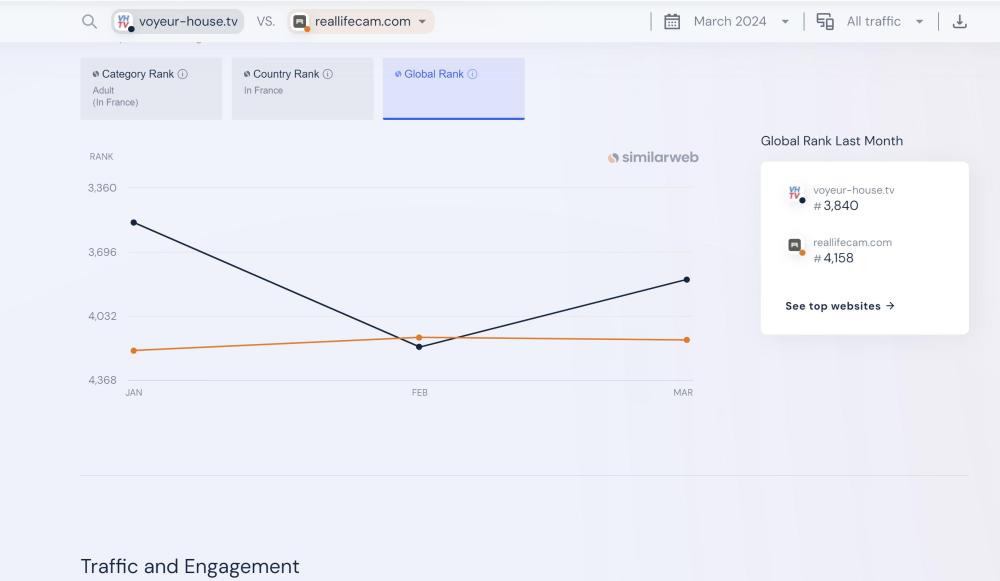Click the voyeur-house.tv favicon in search bar
Image resolution: width=1000 pixels, height=581 pixels.
[x=124, y=22]
